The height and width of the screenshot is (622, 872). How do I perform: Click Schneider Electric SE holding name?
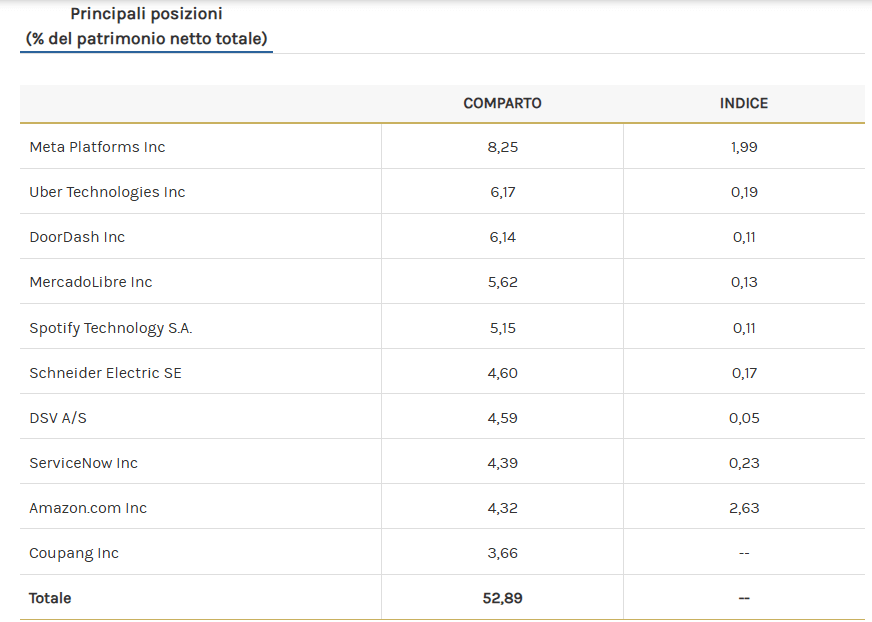(106, 373)
